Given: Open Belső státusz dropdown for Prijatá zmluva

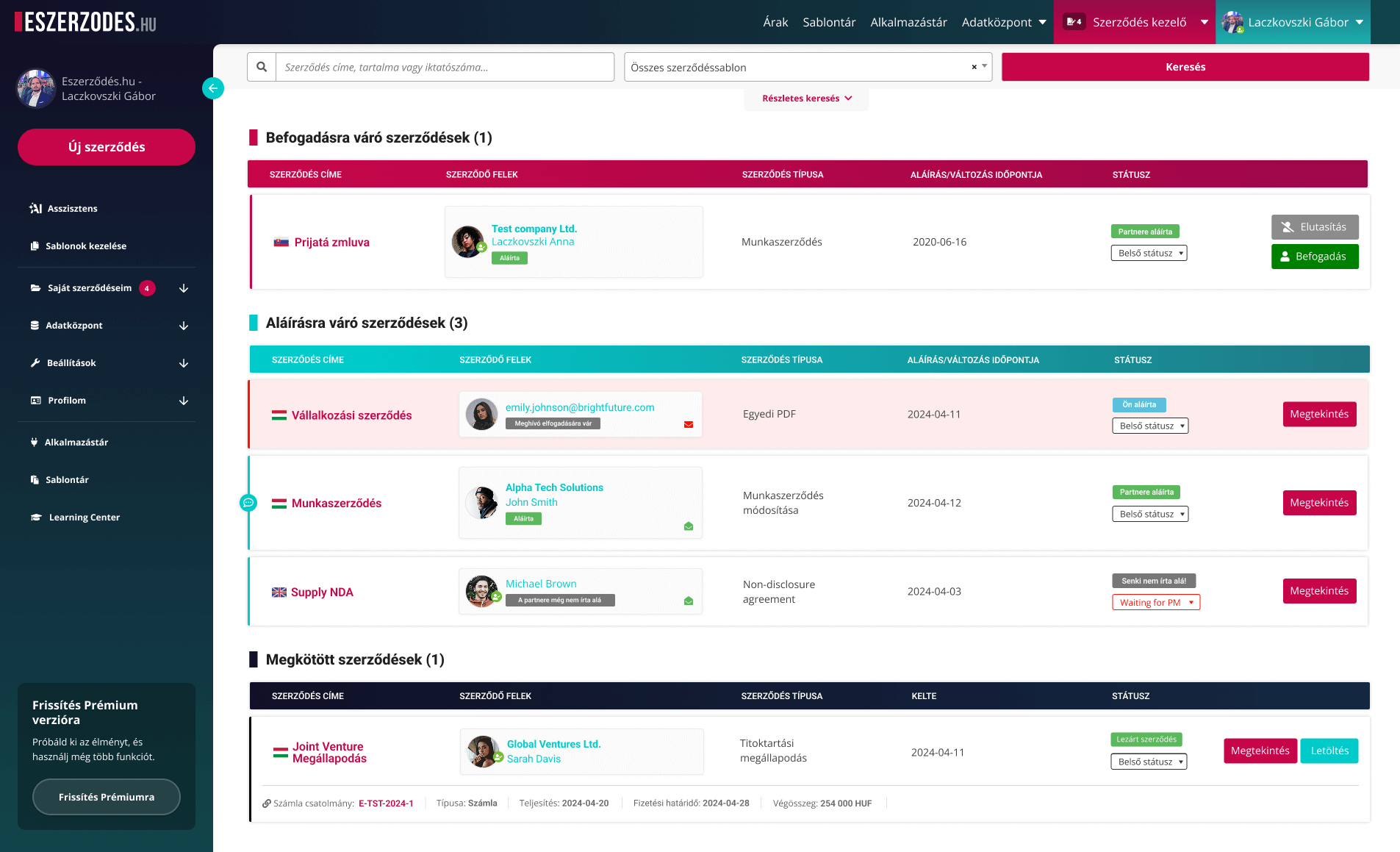Looking at the screenshot, I should (x=1149, y=254).
